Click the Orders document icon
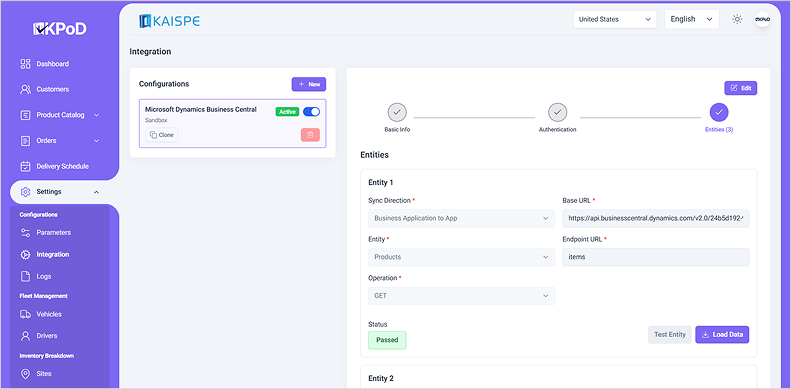 click(25, 141)
